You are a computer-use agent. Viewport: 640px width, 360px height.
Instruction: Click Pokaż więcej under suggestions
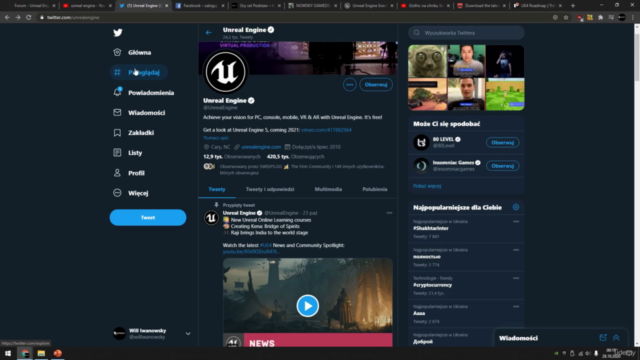(427, 186)
